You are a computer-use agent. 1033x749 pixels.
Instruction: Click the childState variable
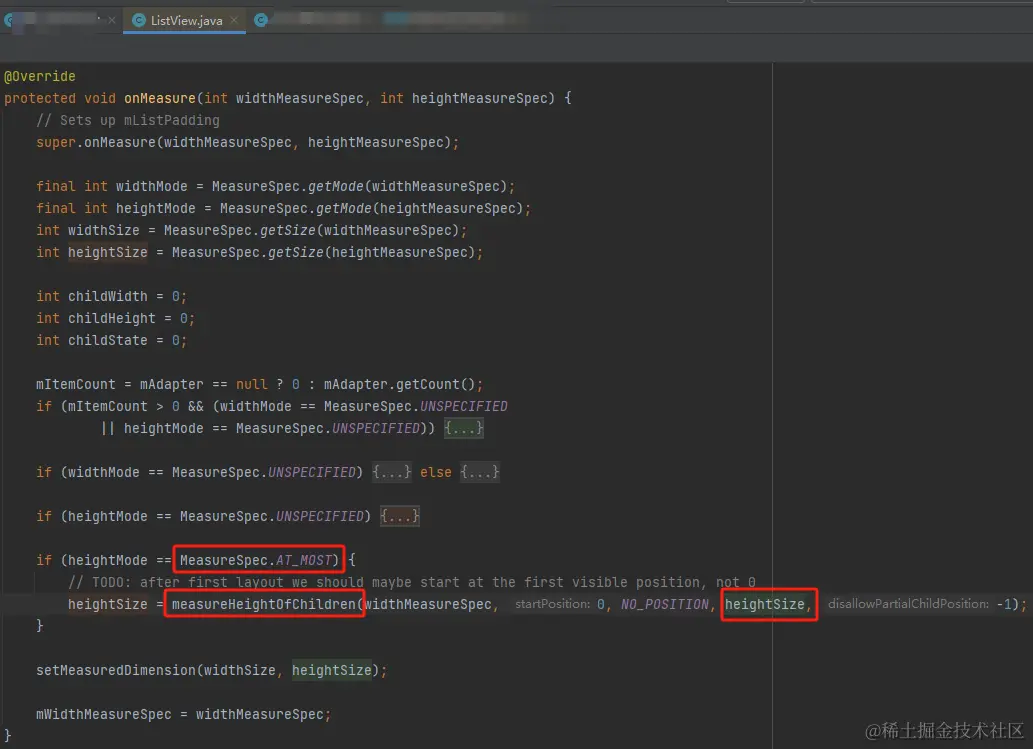(x=107, y=341)
